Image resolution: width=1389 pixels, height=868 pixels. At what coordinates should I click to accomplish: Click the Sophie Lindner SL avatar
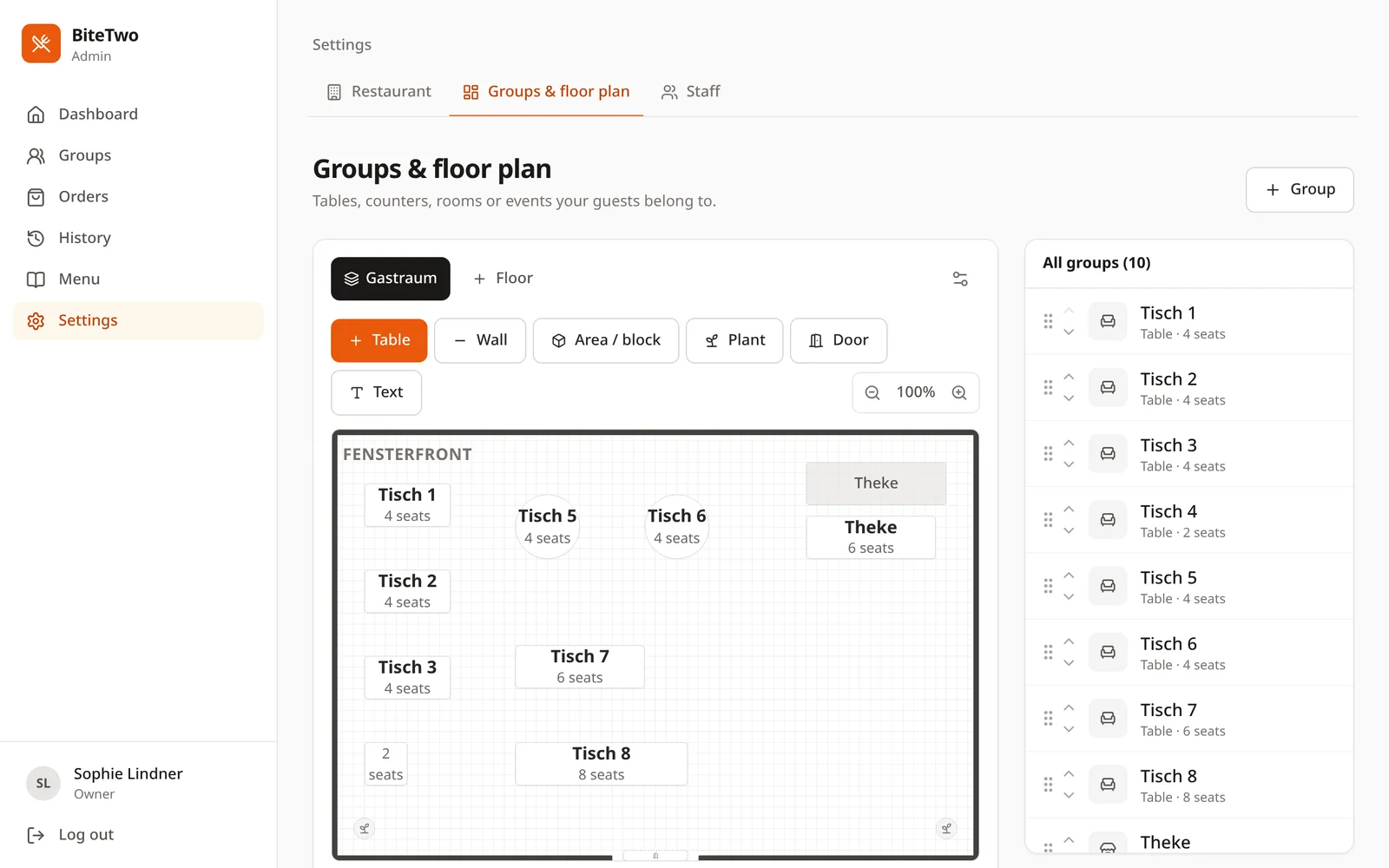(x=43, y=783)
